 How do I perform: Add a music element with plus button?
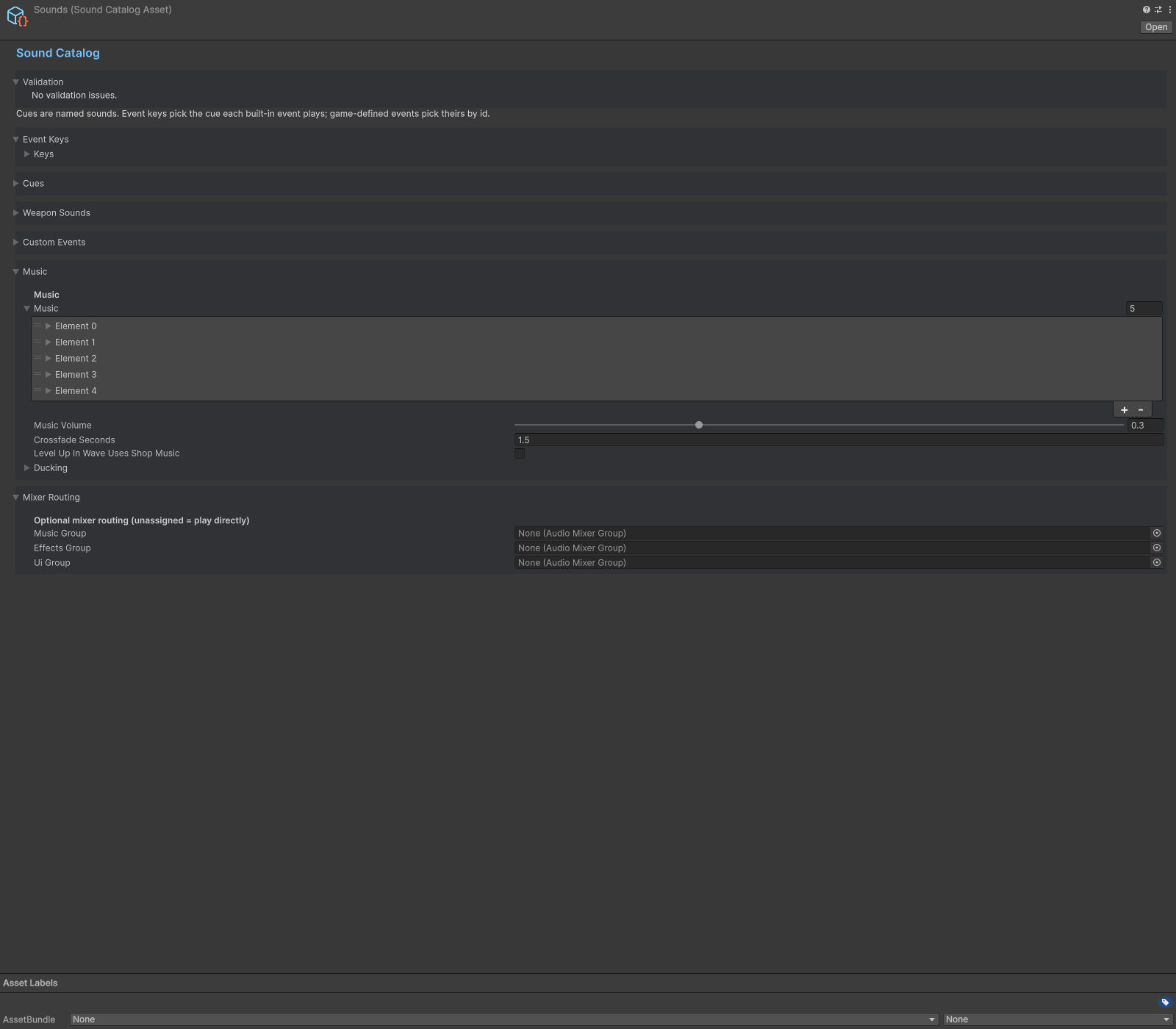click(x=1125, y=410)
